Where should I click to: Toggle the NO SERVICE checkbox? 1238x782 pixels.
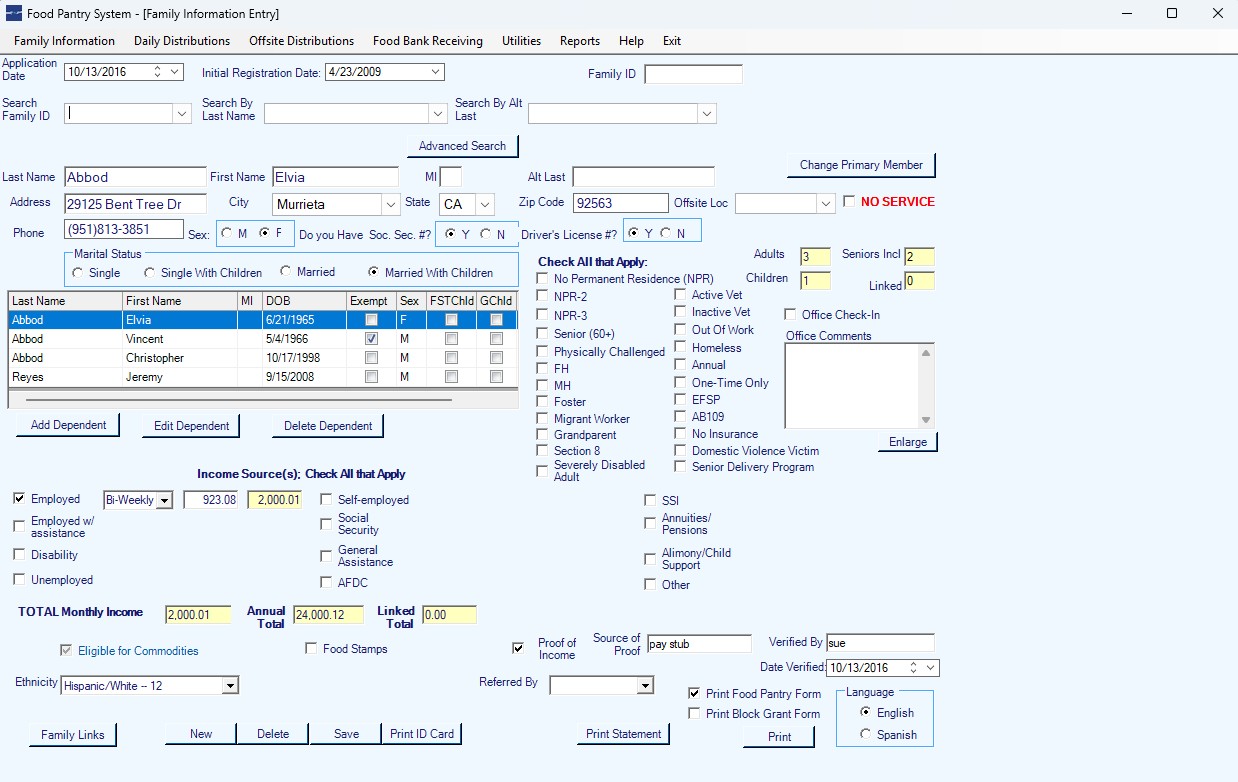tap(849, 202)
